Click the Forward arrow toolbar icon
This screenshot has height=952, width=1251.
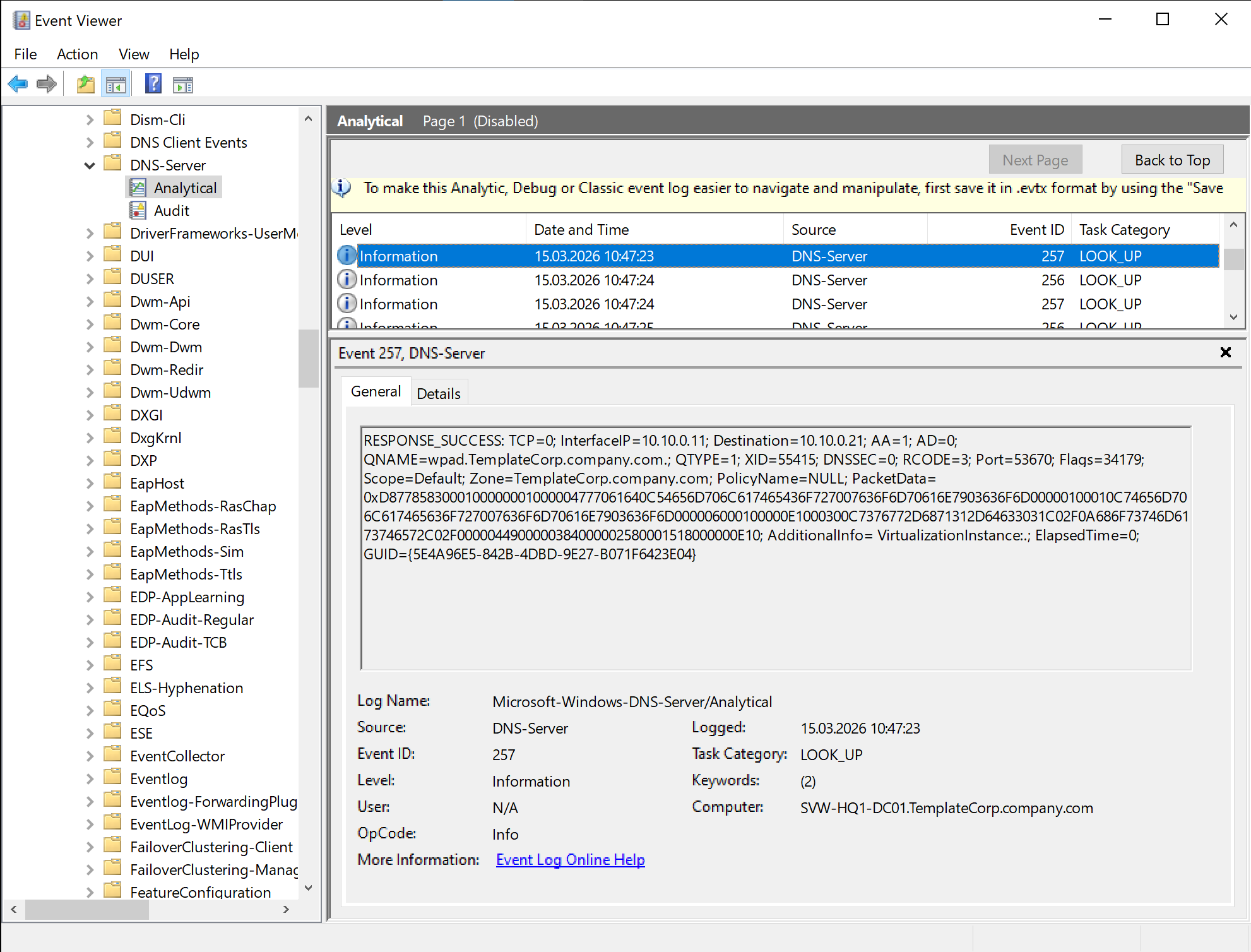pos(47,84)
